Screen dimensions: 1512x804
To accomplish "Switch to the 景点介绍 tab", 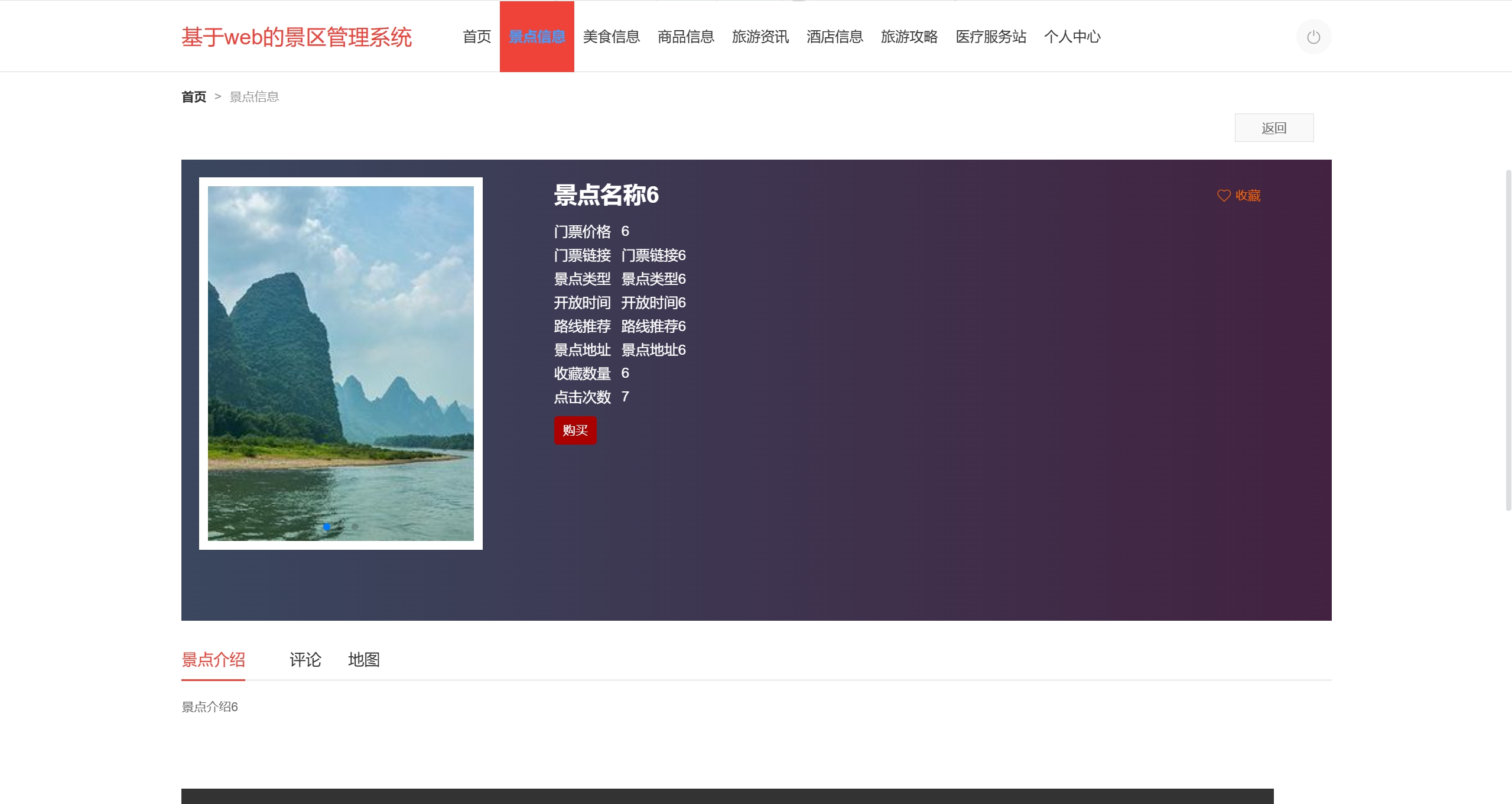I will point(213,660).
